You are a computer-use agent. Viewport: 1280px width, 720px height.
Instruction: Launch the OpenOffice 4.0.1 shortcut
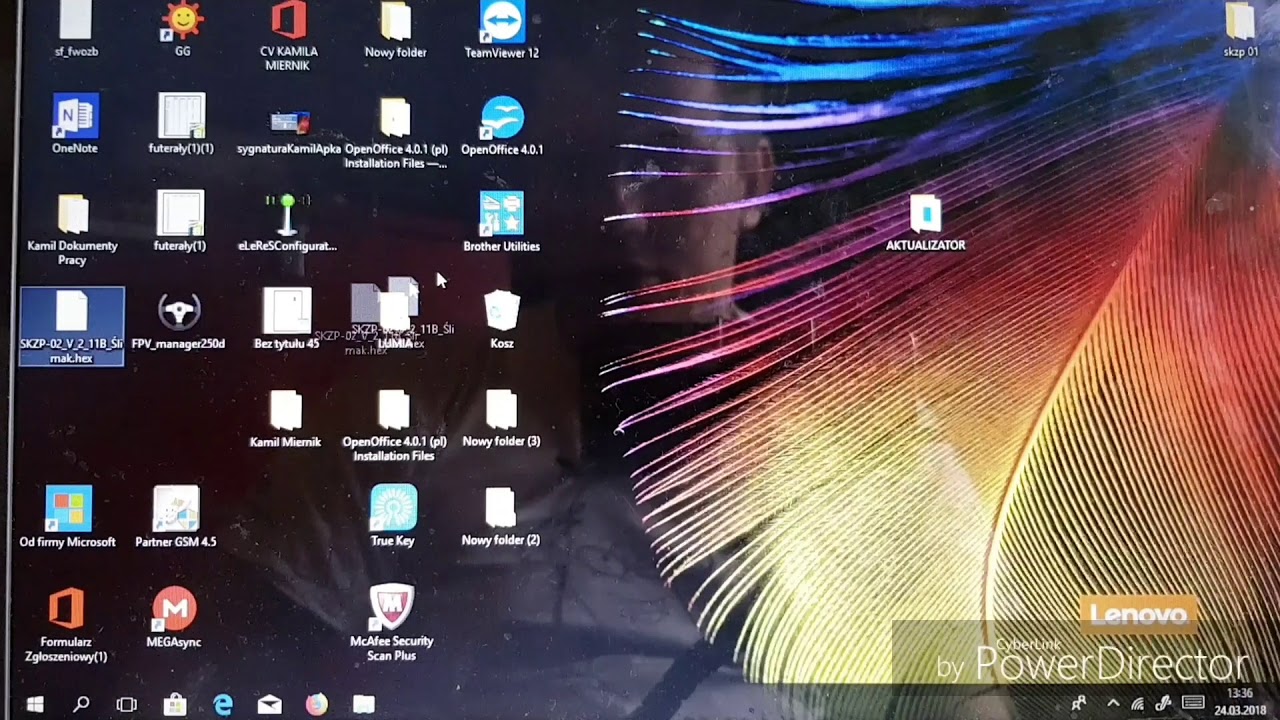point(501,126)
